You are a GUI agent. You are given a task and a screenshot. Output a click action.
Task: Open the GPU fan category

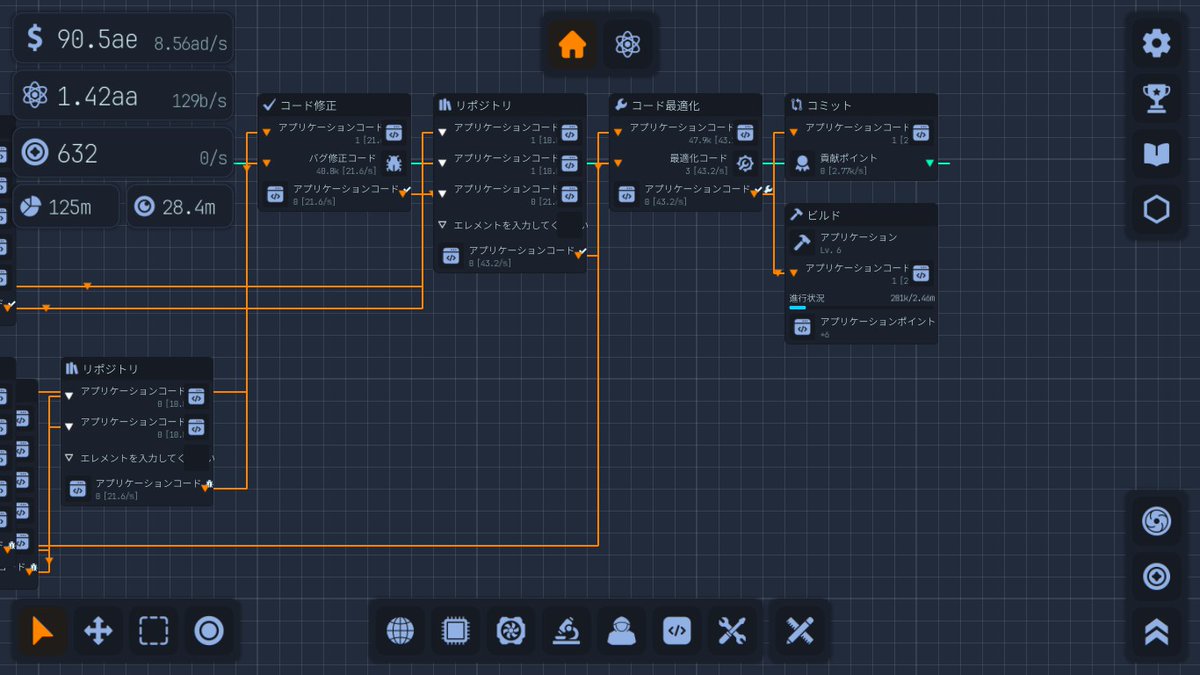point(511,631)
